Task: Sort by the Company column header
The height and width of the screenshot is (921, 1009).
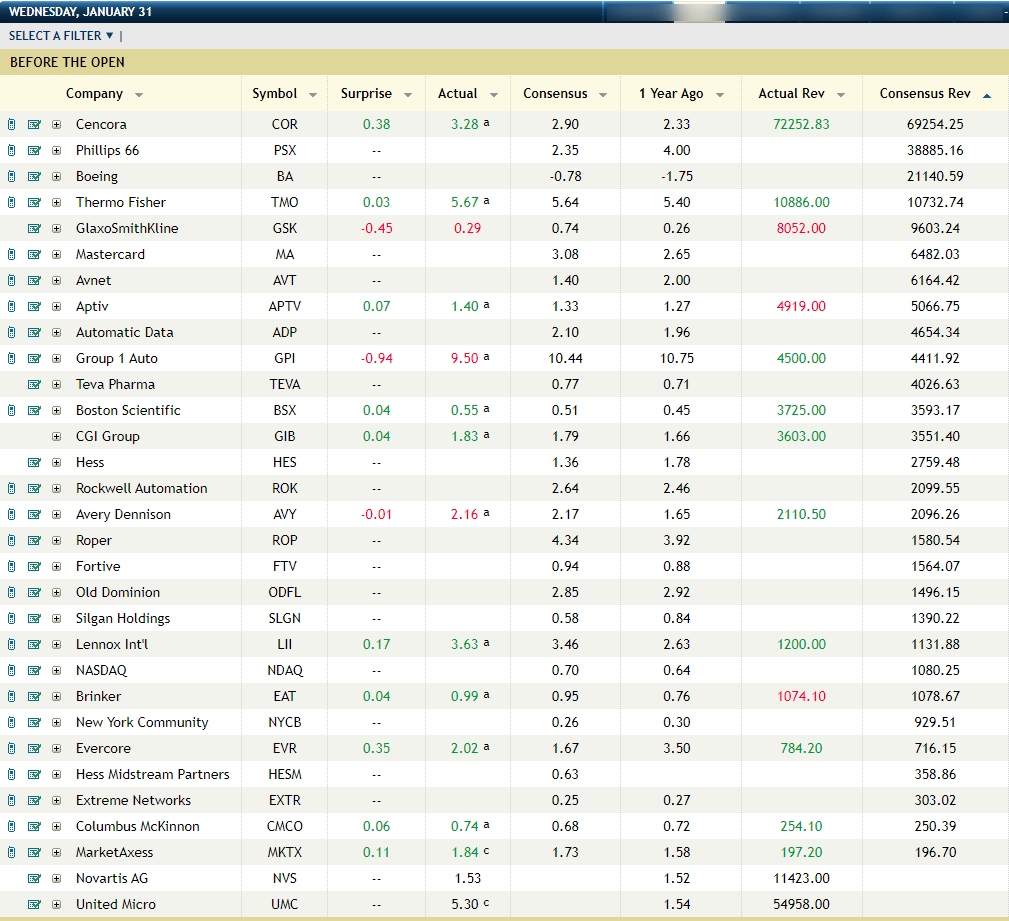Action: [104, 94]
